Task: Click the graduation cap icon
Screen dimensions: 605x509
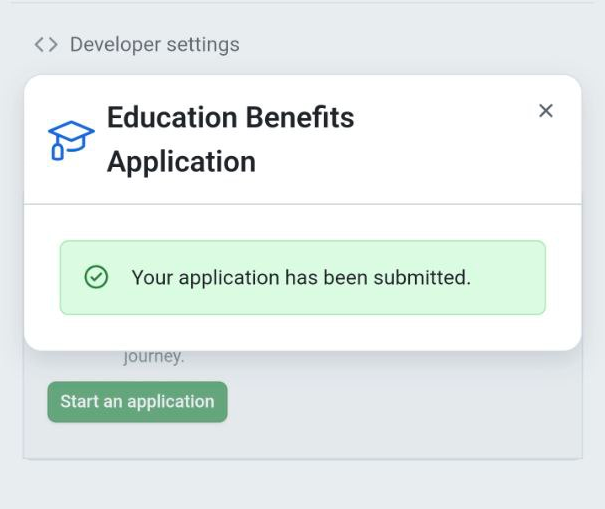Action: coord(71,140)
